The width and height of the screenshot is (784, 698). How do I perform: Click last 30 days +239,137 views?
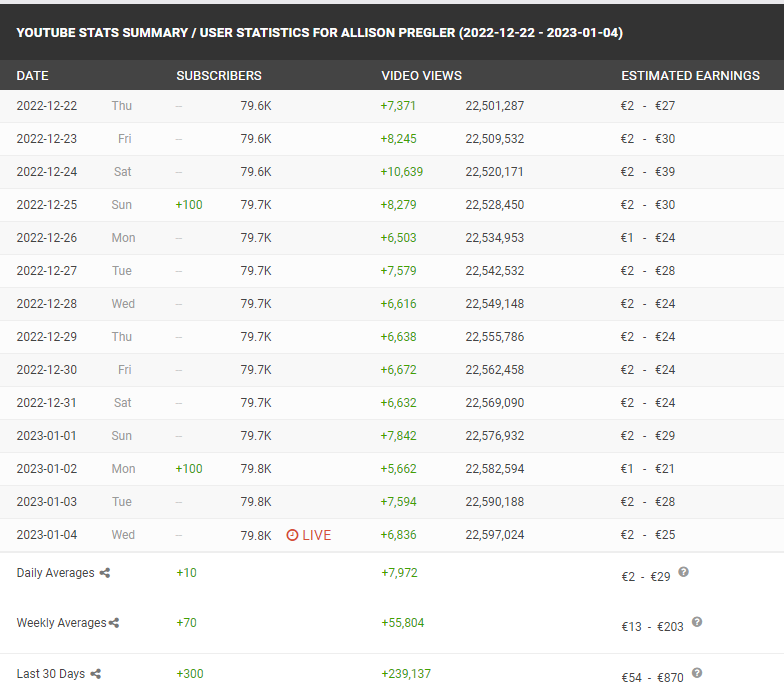tap(406, 674)
